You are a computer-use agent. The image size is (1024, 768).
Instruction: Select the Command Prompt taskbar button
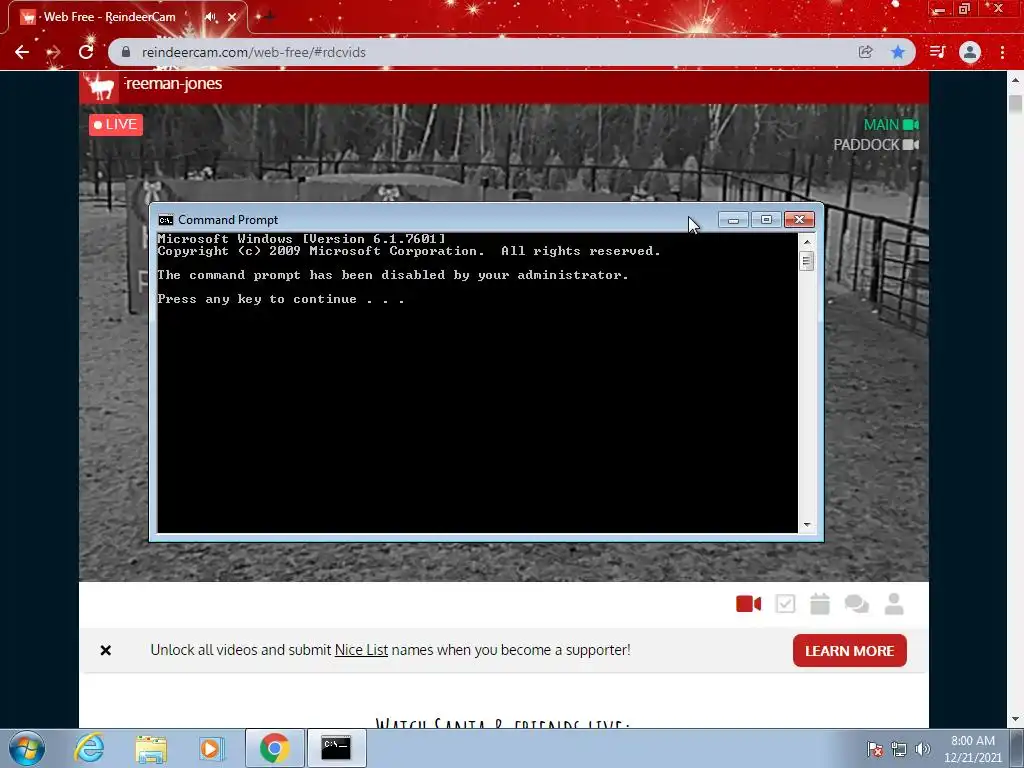tap(336, 748)
